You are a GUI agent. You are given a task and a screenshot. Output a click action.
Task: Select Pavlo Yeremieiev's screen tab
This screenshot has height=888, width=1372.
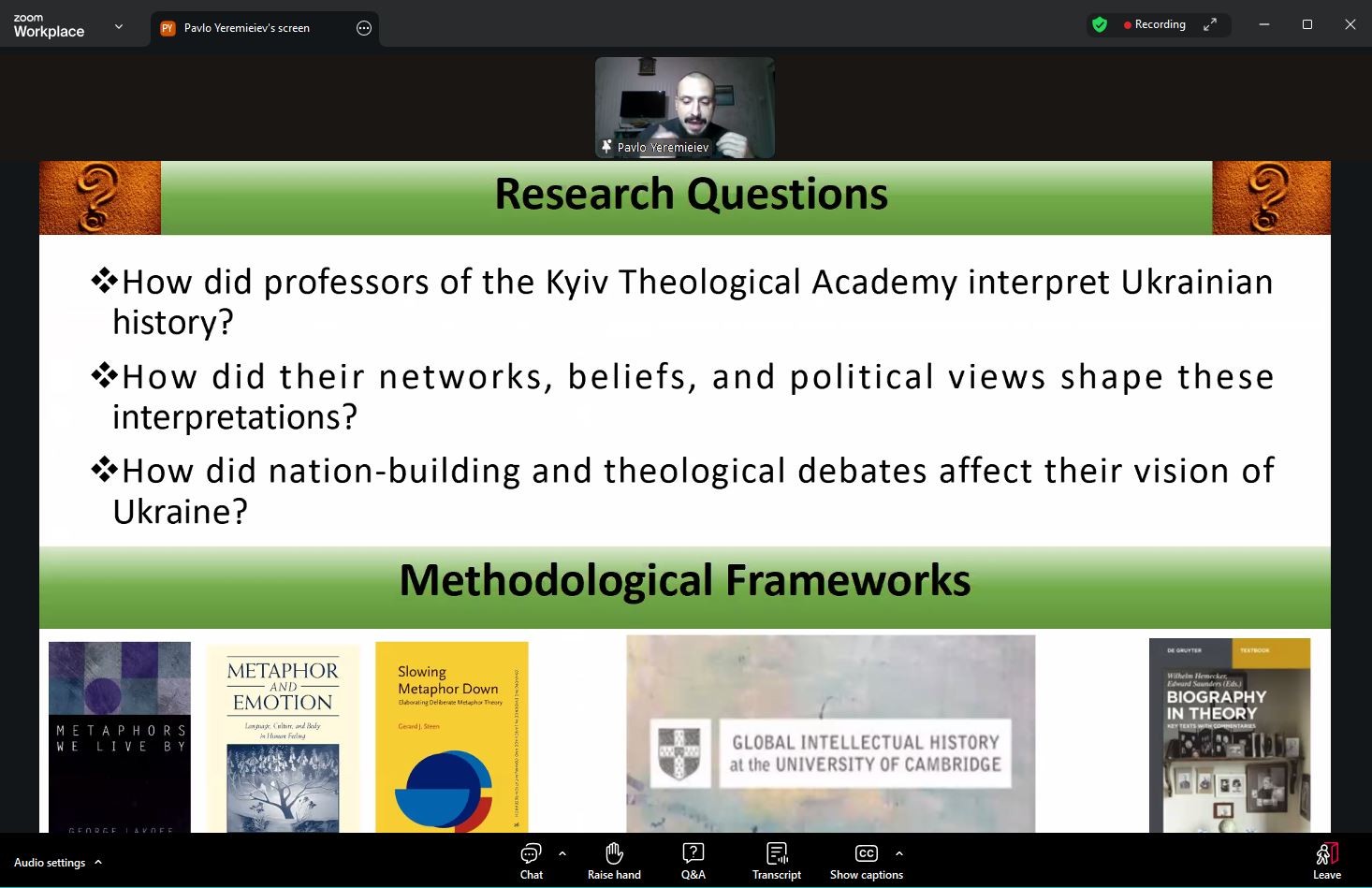point(247,28)
